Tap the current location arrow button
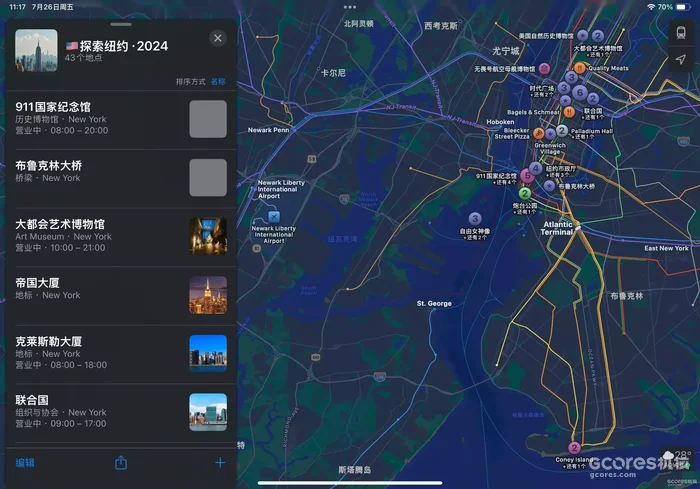 [x=681, y=59]
